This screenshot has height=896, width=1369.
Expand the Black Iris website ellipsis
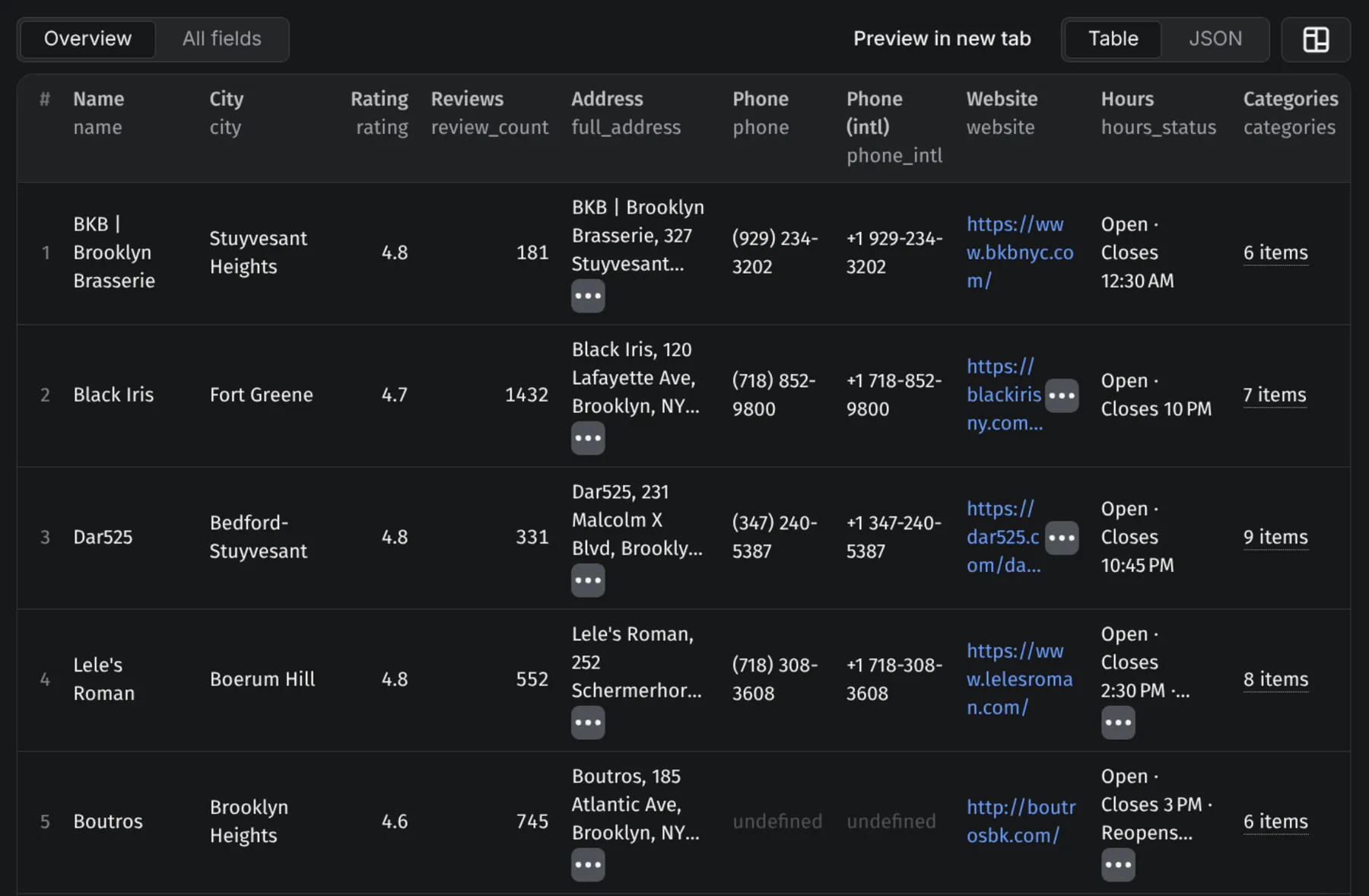[1062, 396]
